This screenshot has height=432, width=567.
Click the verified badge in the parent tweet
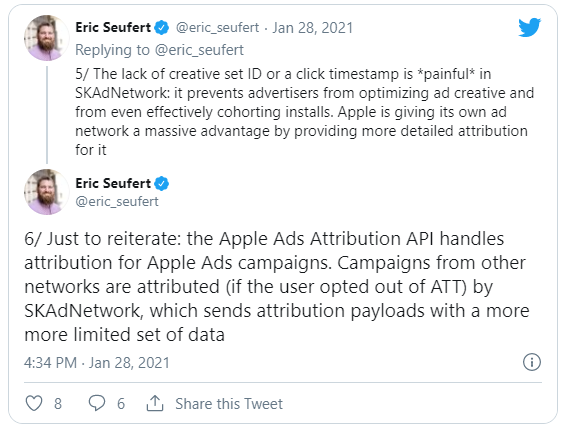(x=162, y=28)
